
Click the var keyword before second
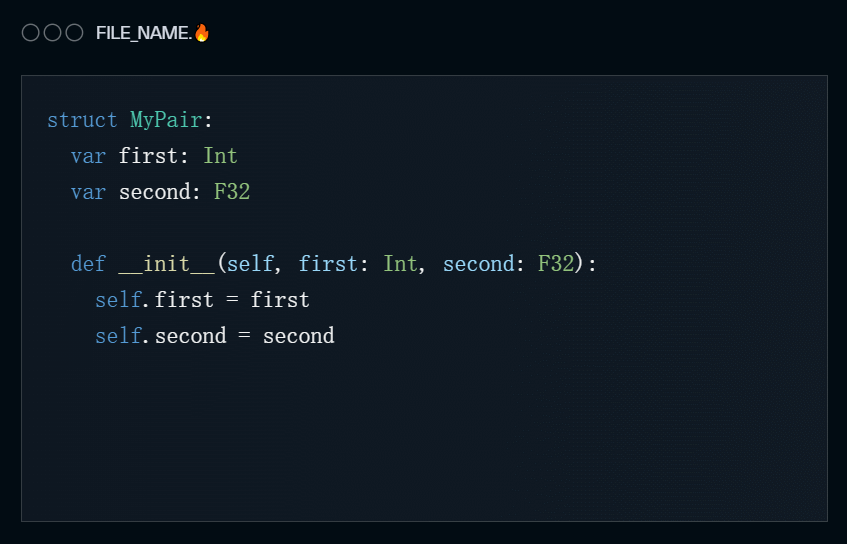tap(88, 192)
